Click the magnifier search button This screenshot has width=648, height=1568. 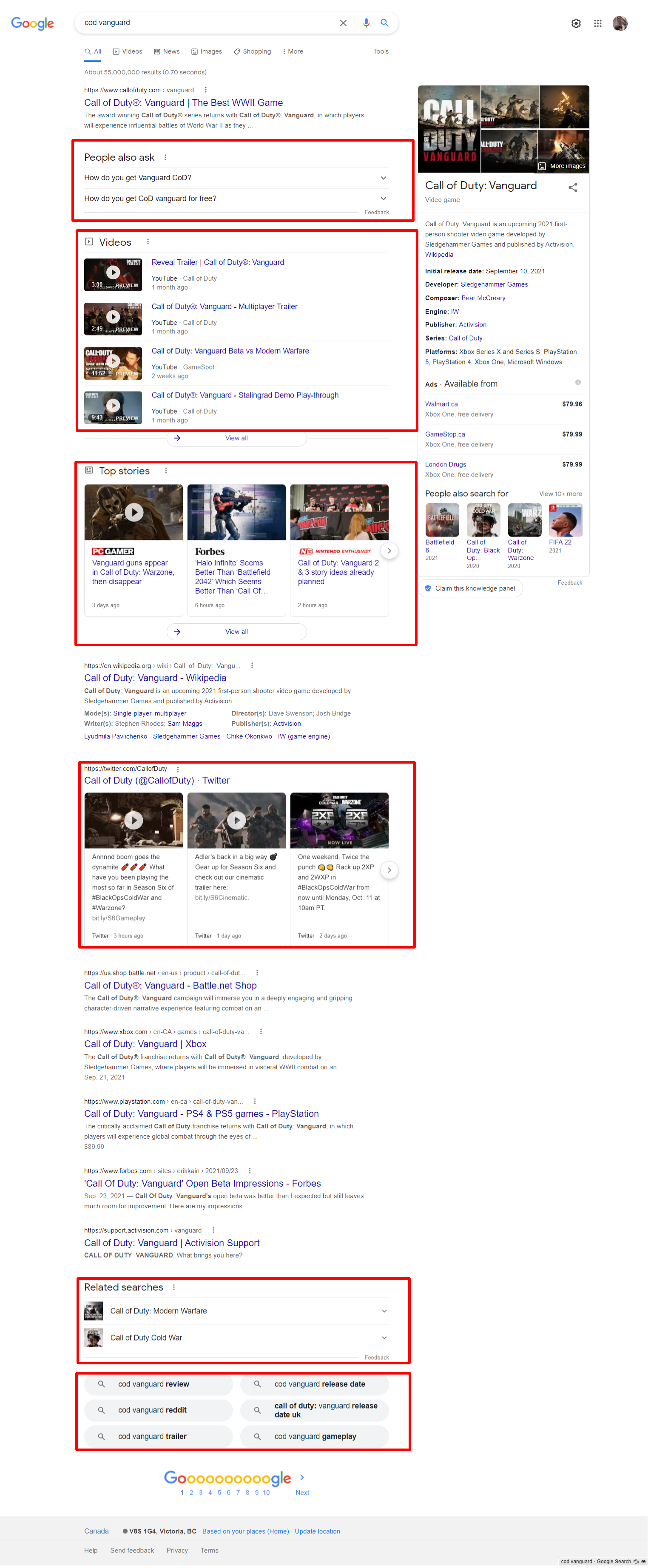coord(384,23)
